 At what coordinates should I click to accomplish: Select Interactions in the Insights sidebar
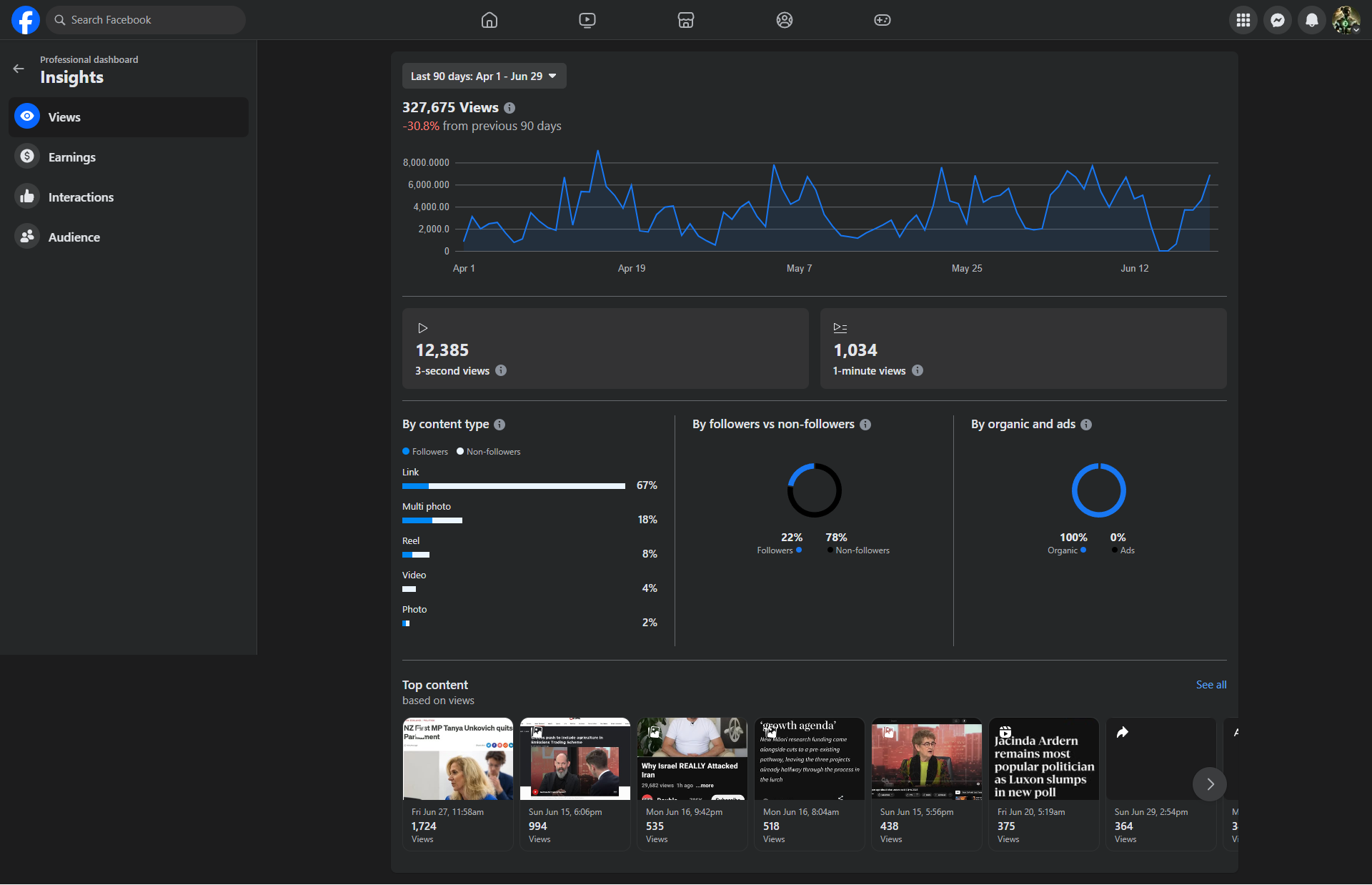81,197
